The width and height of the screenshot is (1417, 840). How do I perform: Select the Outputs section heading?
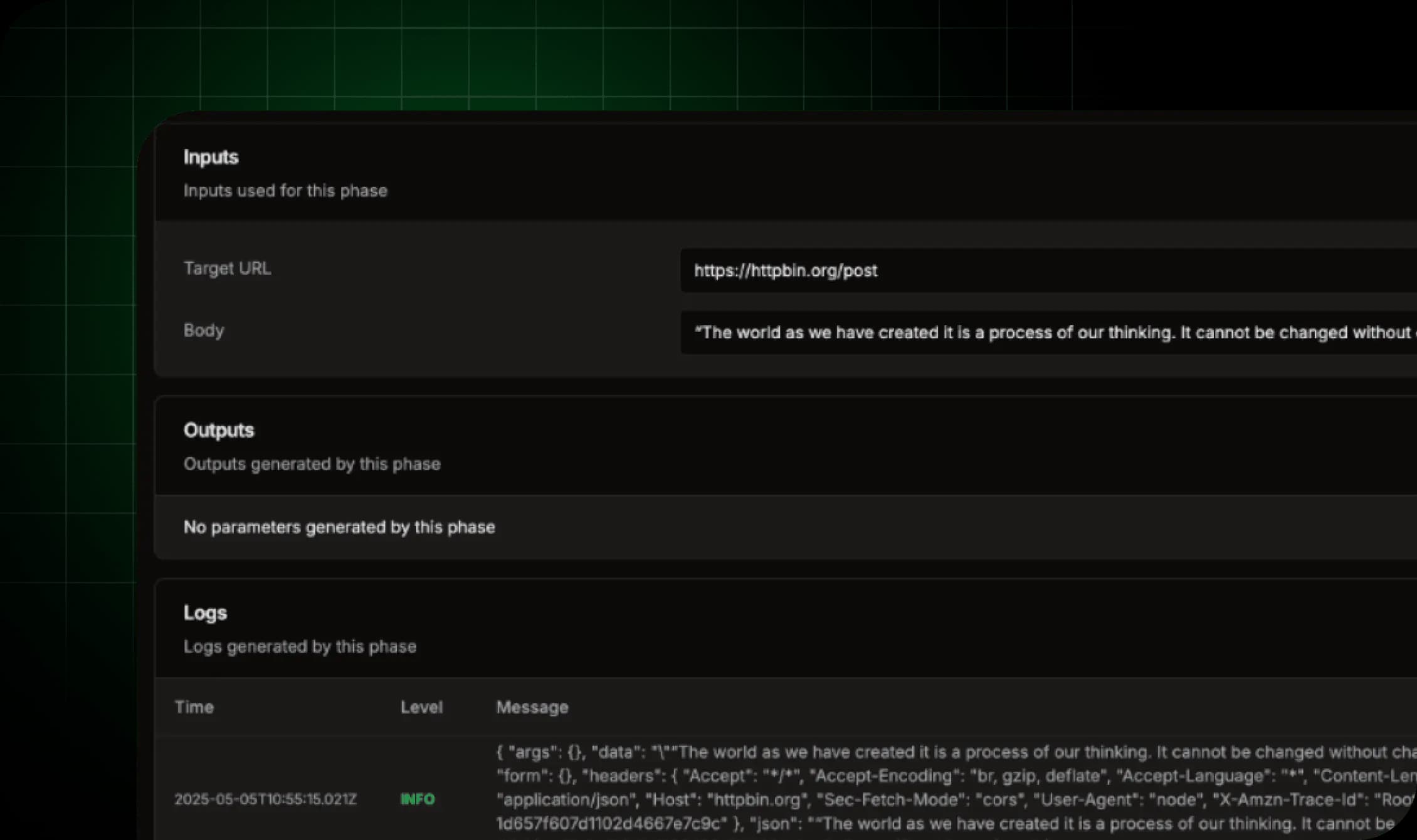coord(219,430)
